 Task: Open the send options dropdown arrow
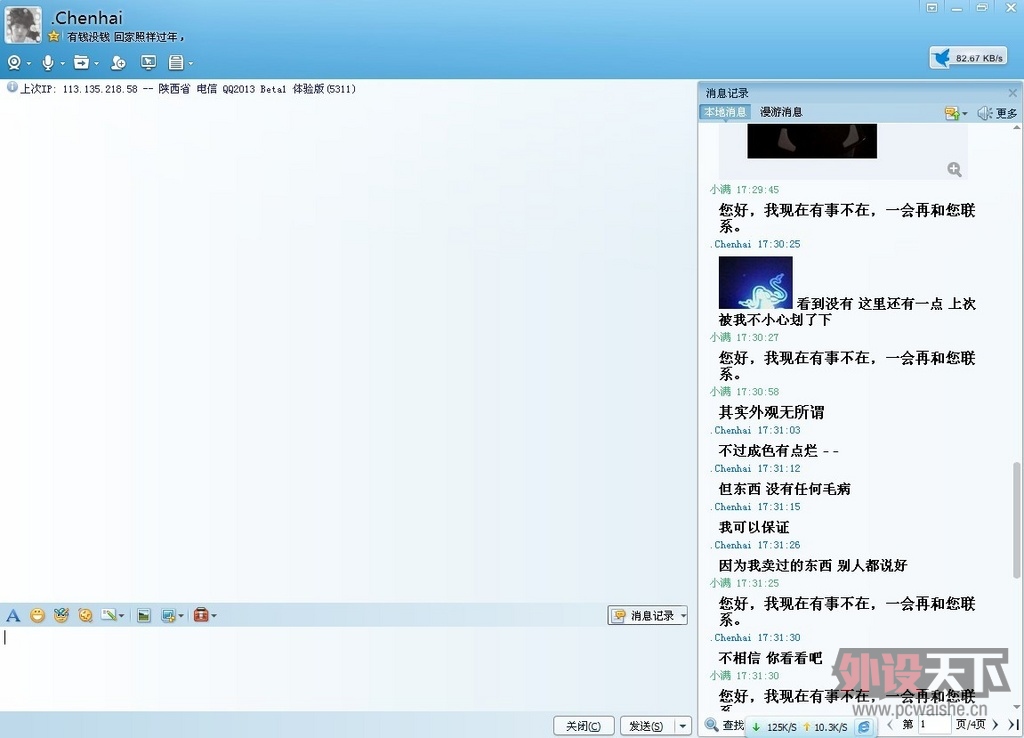click(x=683, y=726)
